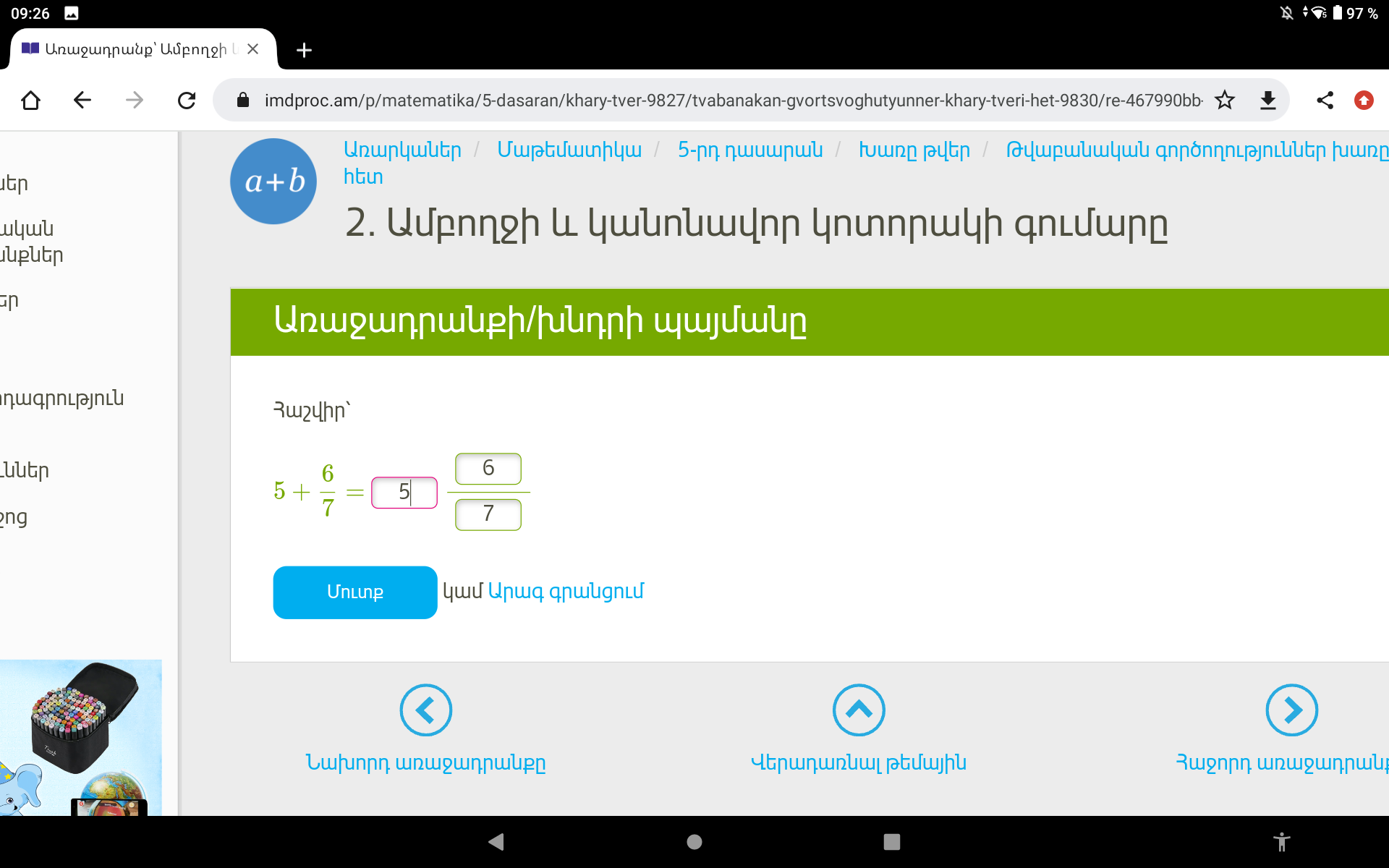Close the current browser tab

252,49
